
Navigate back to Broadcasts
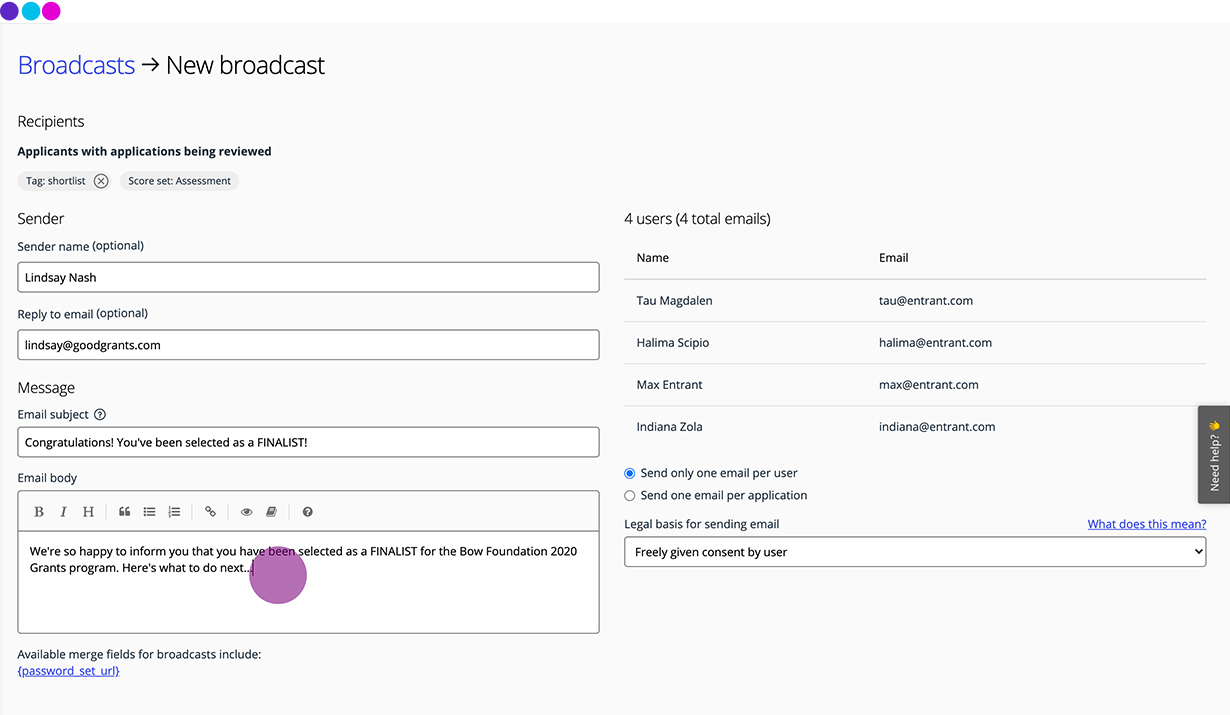point(76,64)
